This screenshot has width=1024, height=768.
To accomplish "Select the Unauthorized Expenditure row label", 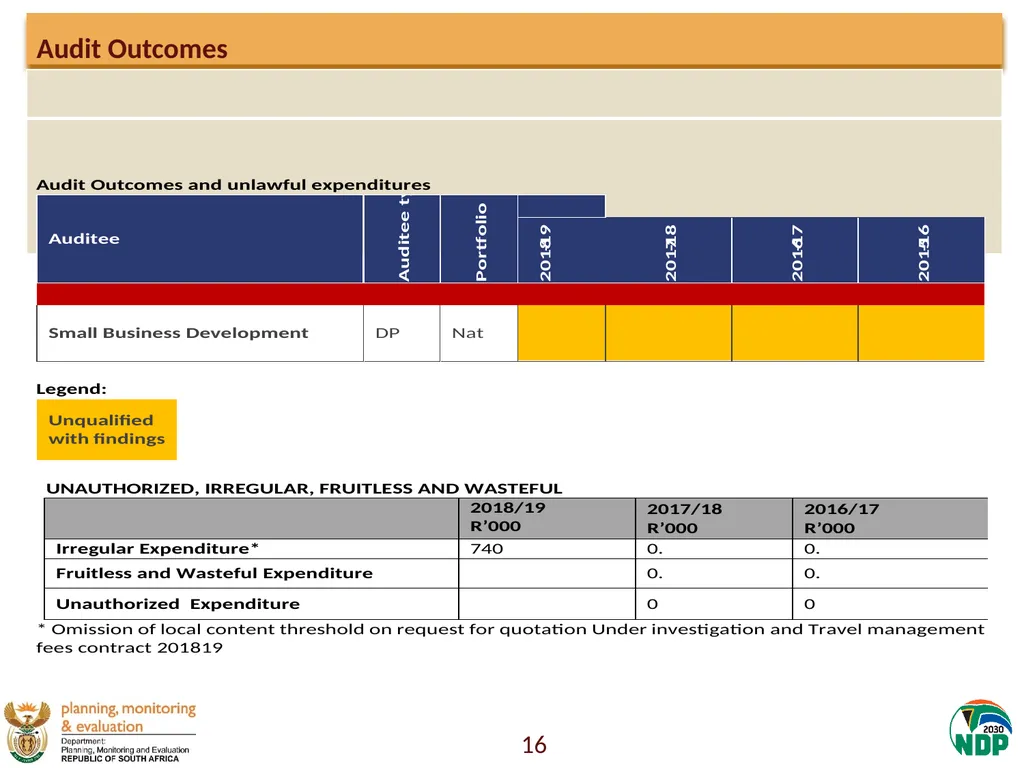I will pyautogui.click(x=178, y=604).
